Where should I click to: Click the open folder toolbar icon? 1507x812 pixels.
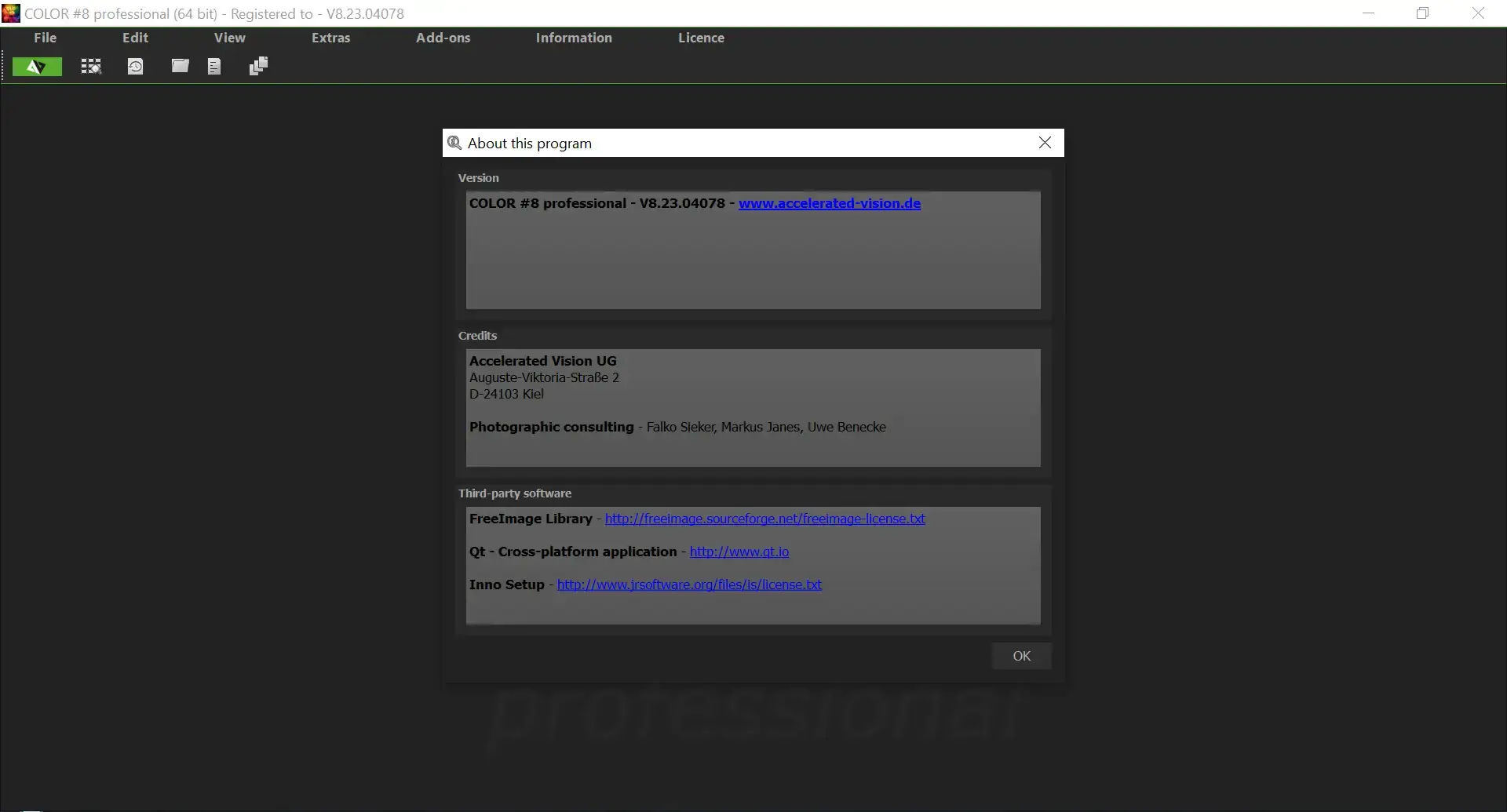point(179,67)
